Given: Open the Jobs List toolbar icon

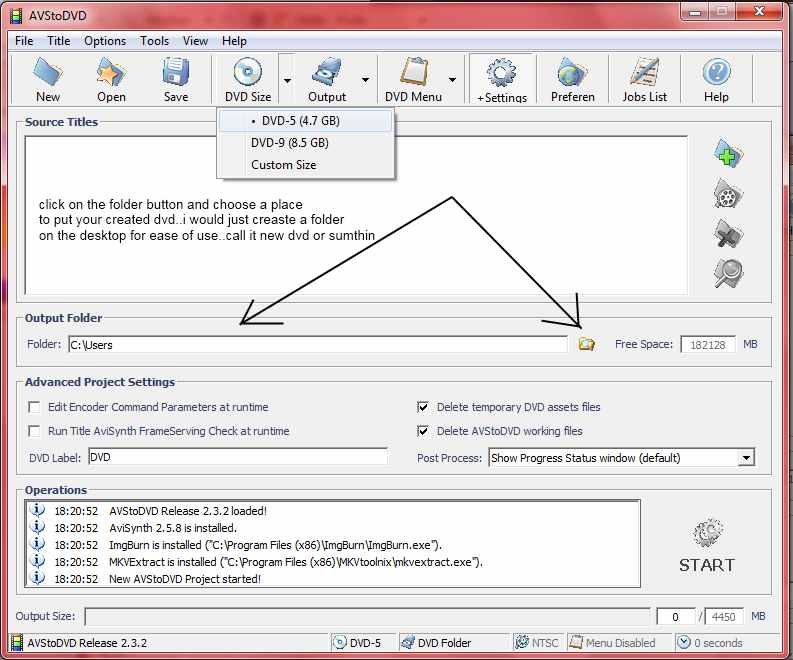Looking at the screenshot, I should point(644,80).
